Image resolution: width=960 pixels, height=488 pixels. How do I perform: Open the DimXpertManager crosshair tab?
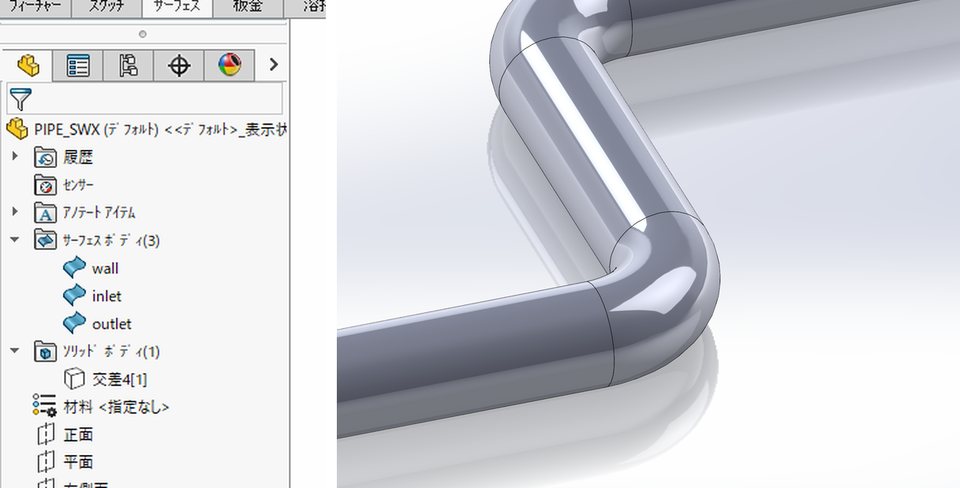[179, 65]
